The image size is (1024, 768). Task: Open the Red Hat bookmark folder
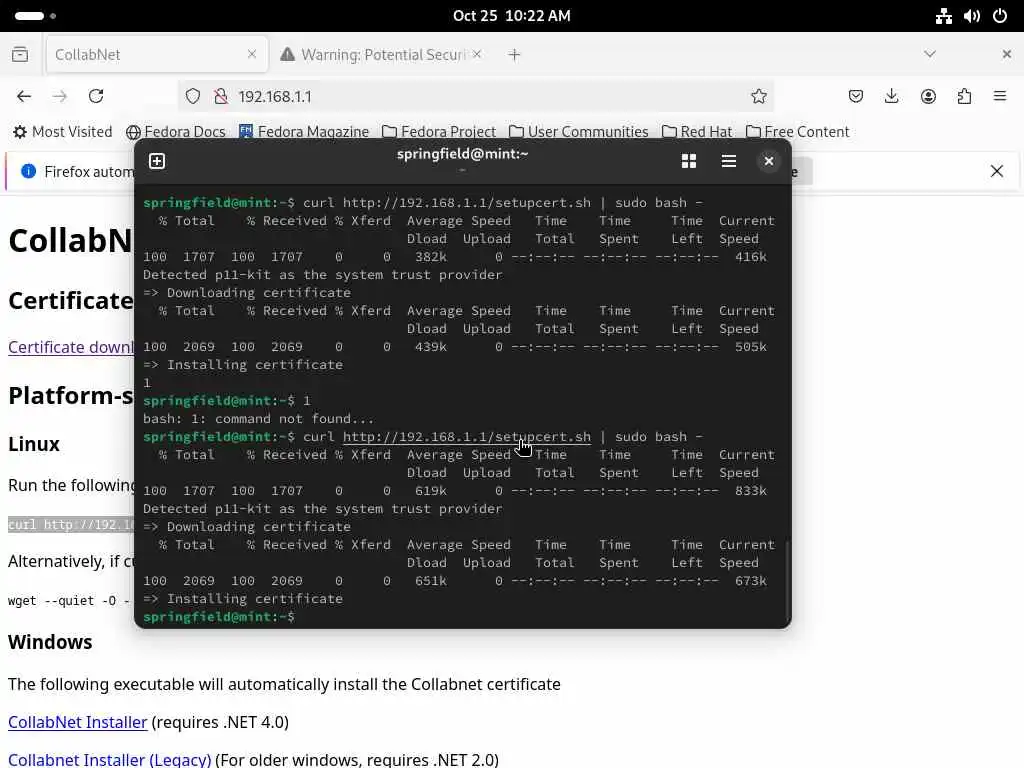coord(697,132)
